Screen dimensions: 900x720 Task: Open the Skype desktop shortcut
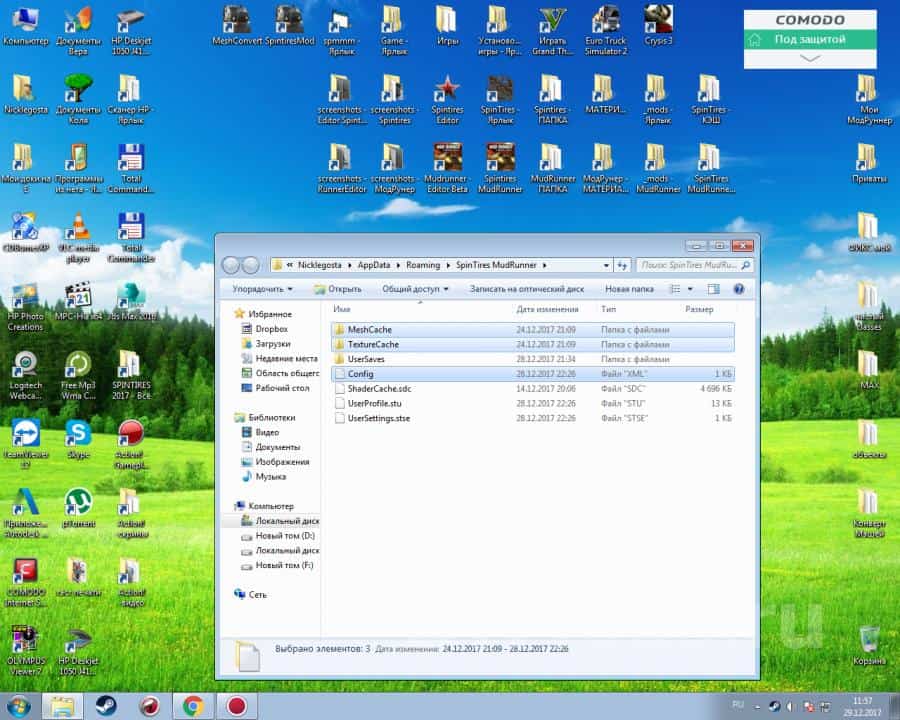pyautogui.click(x=77, y=435)
